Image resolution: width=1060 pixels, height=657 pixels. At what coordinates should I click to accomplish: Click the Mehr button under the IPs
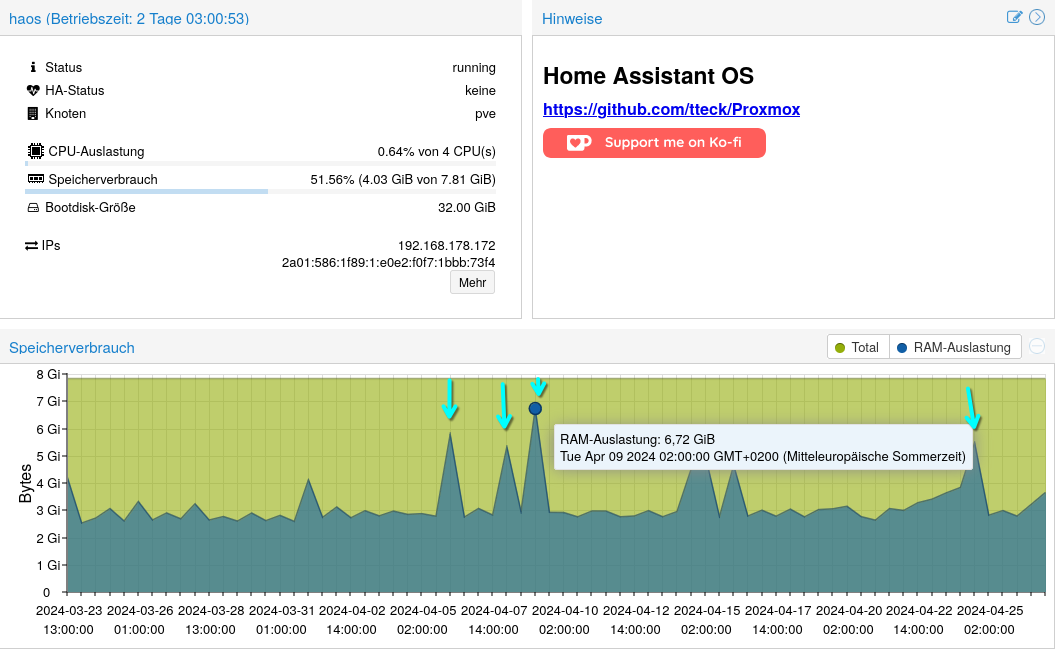[473, 283]
